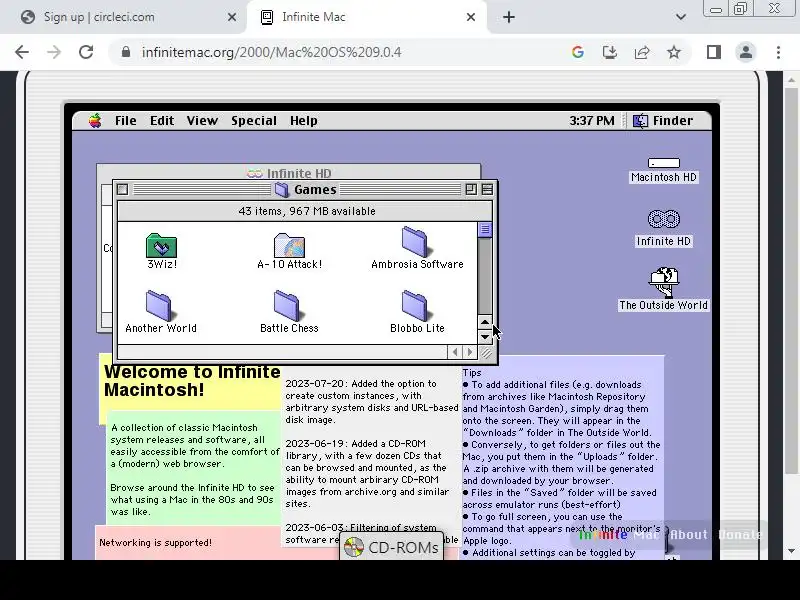Close the Infinite Mac browser tab
This screenshot has height=600, width=800.
click(x=470, y=17)
